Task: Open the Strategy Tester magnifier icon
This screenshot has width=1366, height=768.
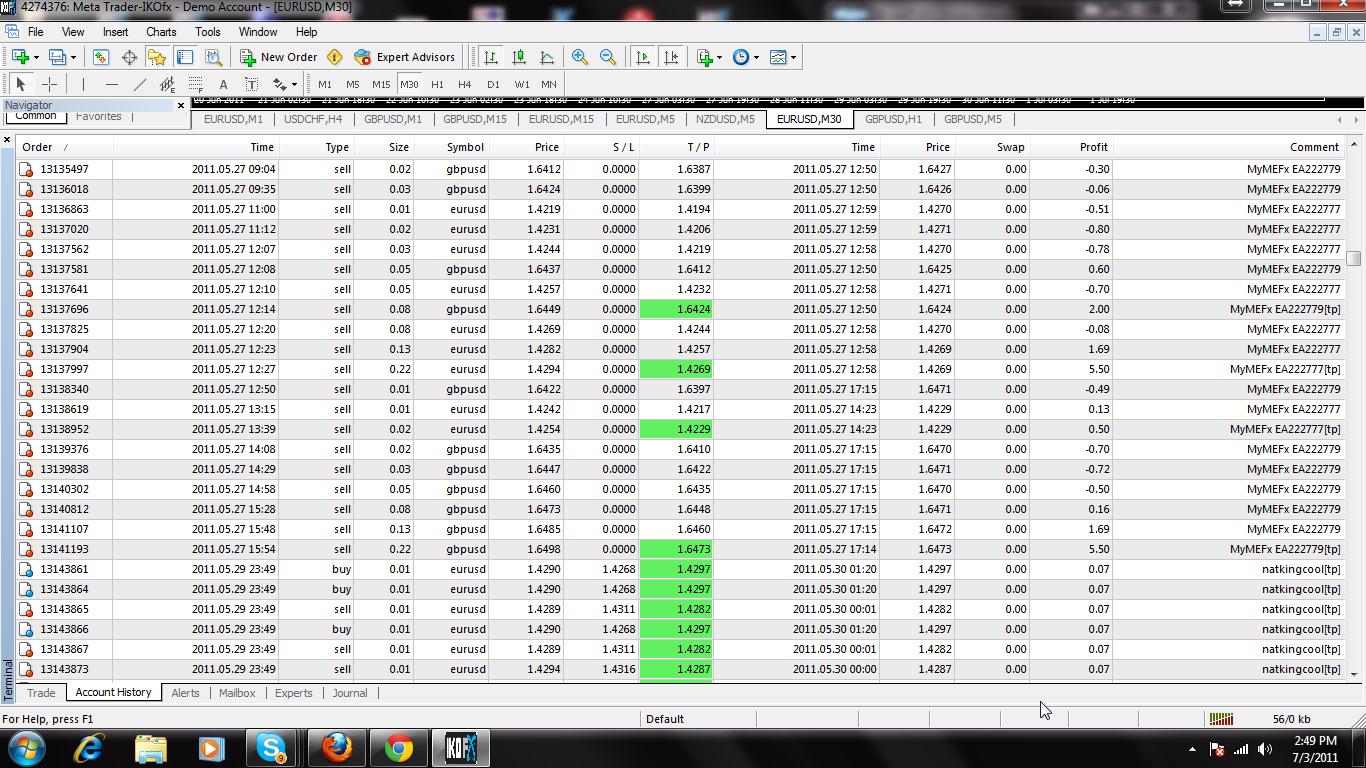Action: [x=213, y=57]
